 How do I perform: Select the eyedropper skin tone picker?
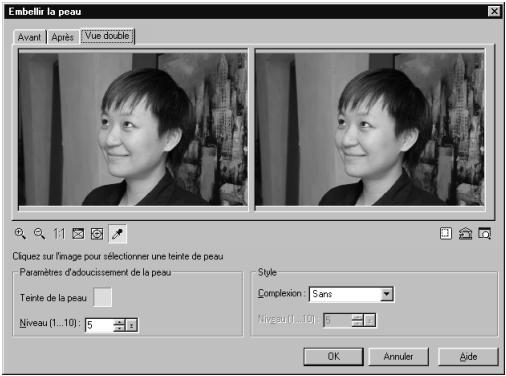(117, 234)
